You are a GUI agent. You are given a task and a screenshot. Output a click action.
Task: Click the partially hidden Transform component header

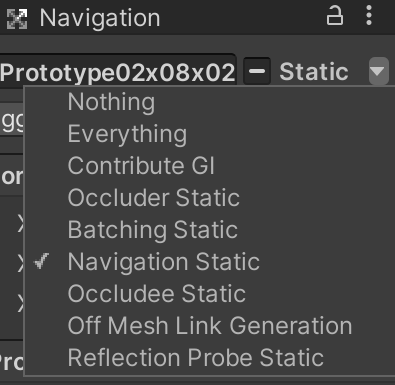click(x=12, y=176)
